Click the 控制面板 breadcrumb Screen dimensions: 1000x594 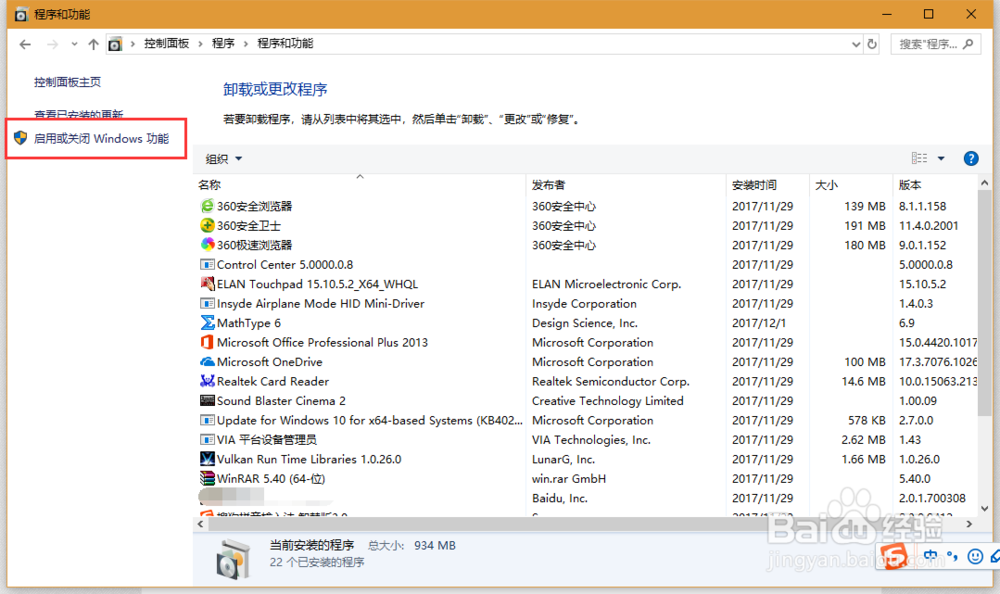[166, 43]
